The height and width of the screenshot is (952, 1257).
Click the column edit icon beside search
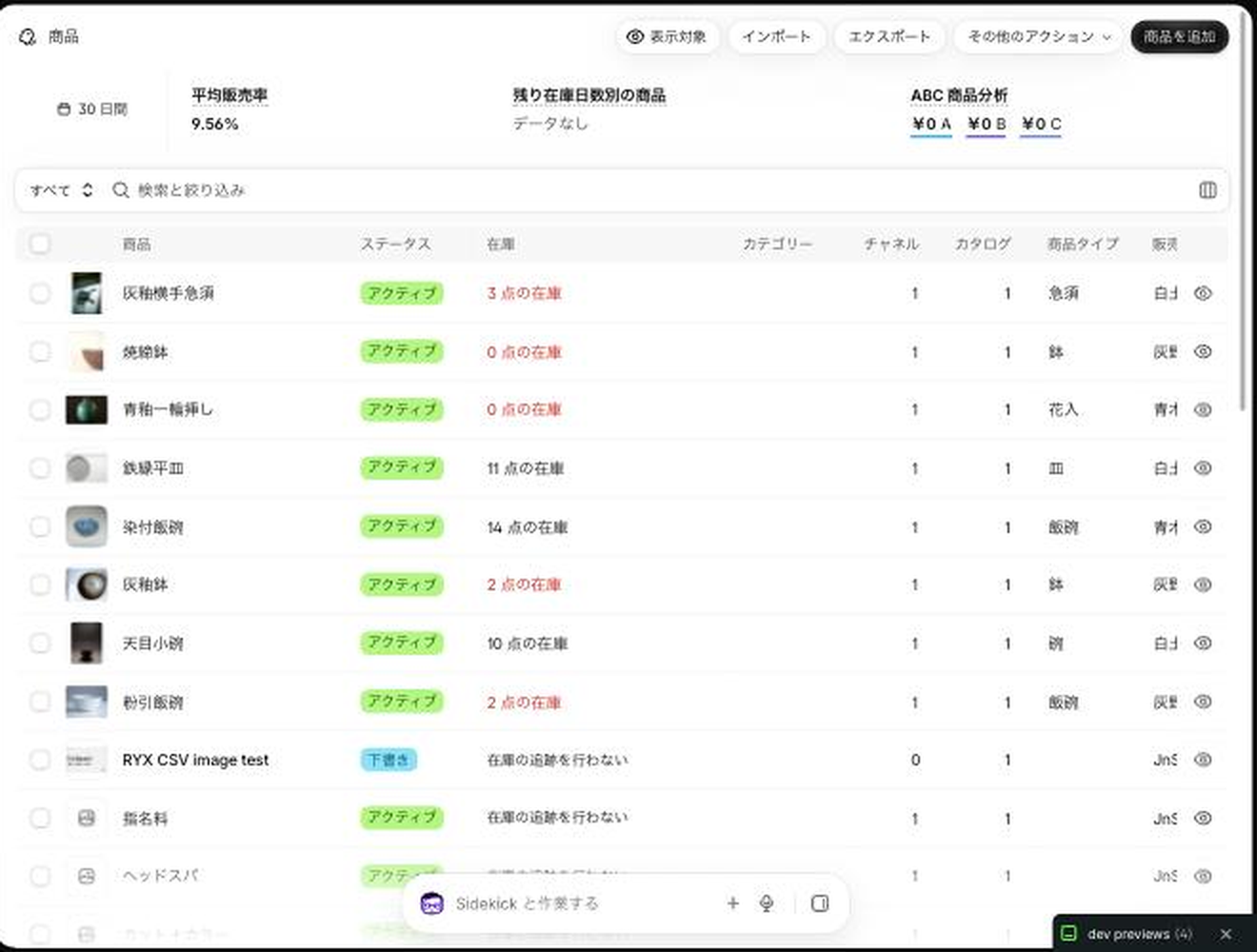[1207, 190]
